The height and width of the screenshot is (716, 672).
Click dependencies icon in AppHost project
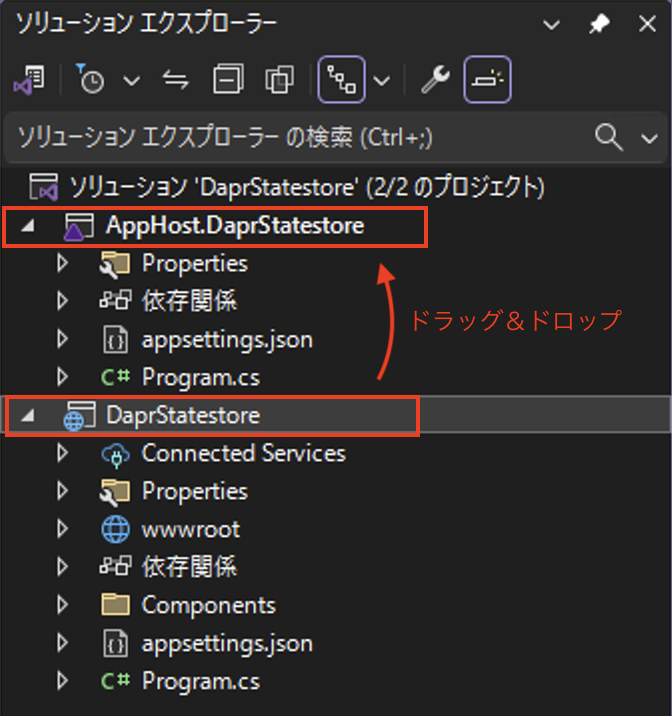point(116,300)
